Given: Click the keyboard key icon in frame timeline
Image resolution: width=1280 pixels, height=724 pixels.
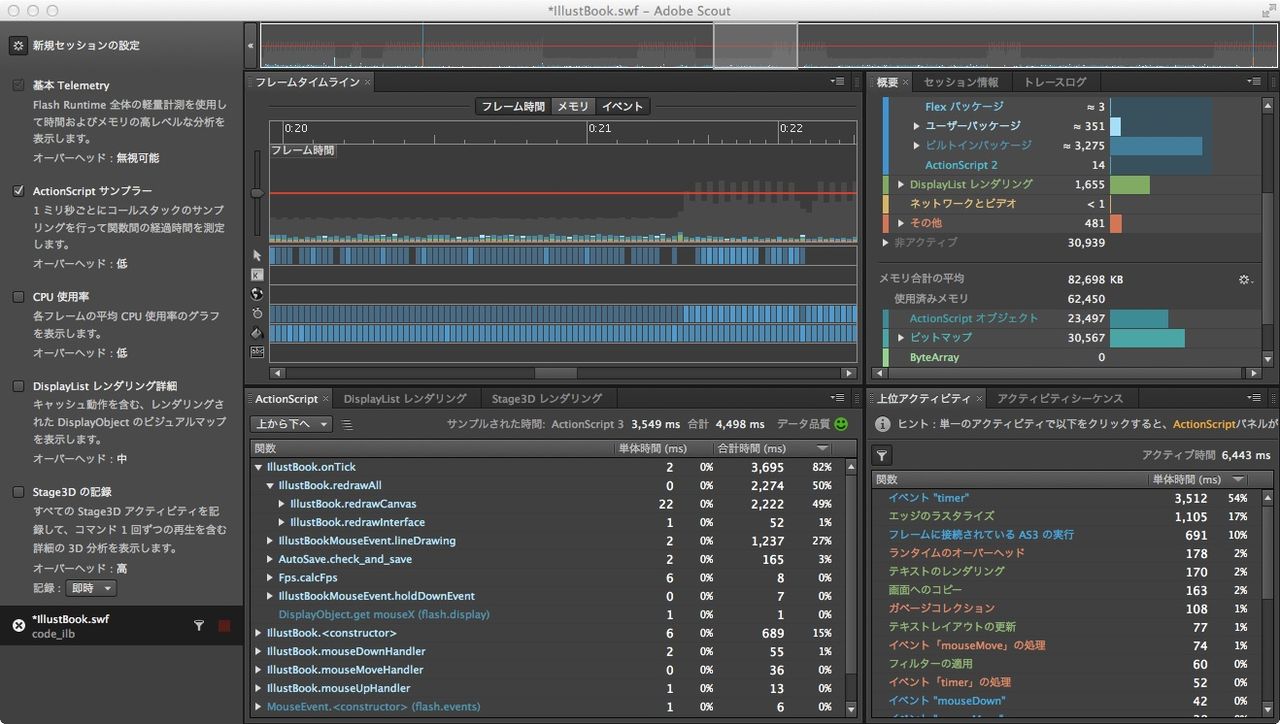Looking at the screenshot, I should point(257,274).
